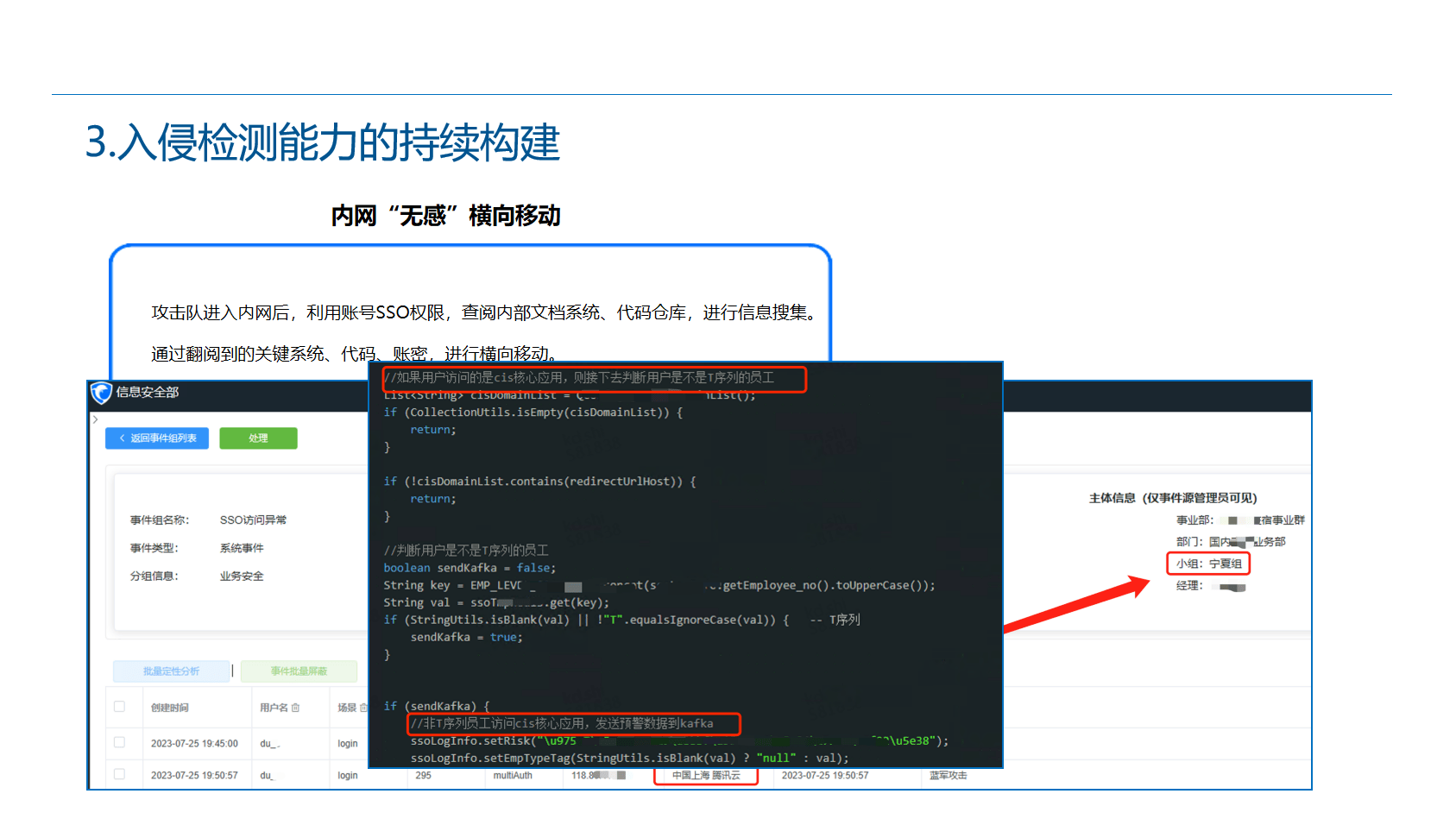Screen dimensions: 1456x819
Task: Expand the collapsed sidebar chevron
Action: (x=95, y=419)
